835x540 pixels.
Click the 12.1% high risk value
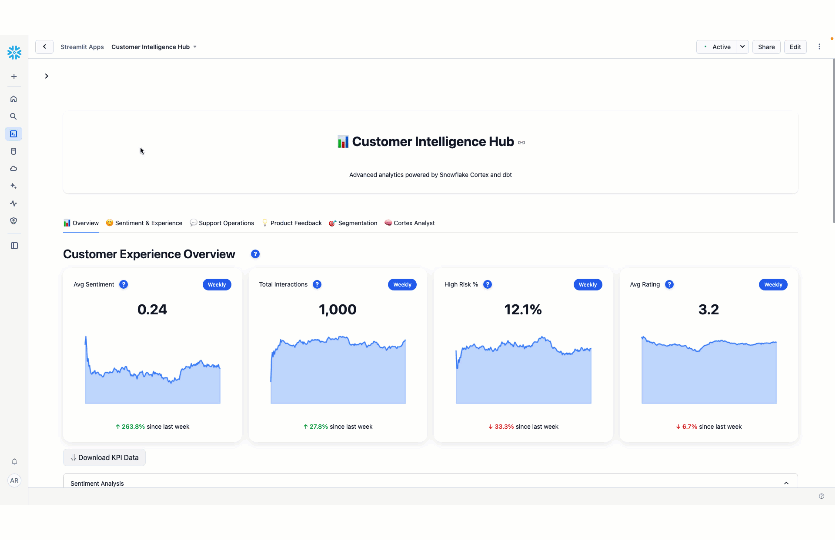pyautogui.click(x=523, y=309)
